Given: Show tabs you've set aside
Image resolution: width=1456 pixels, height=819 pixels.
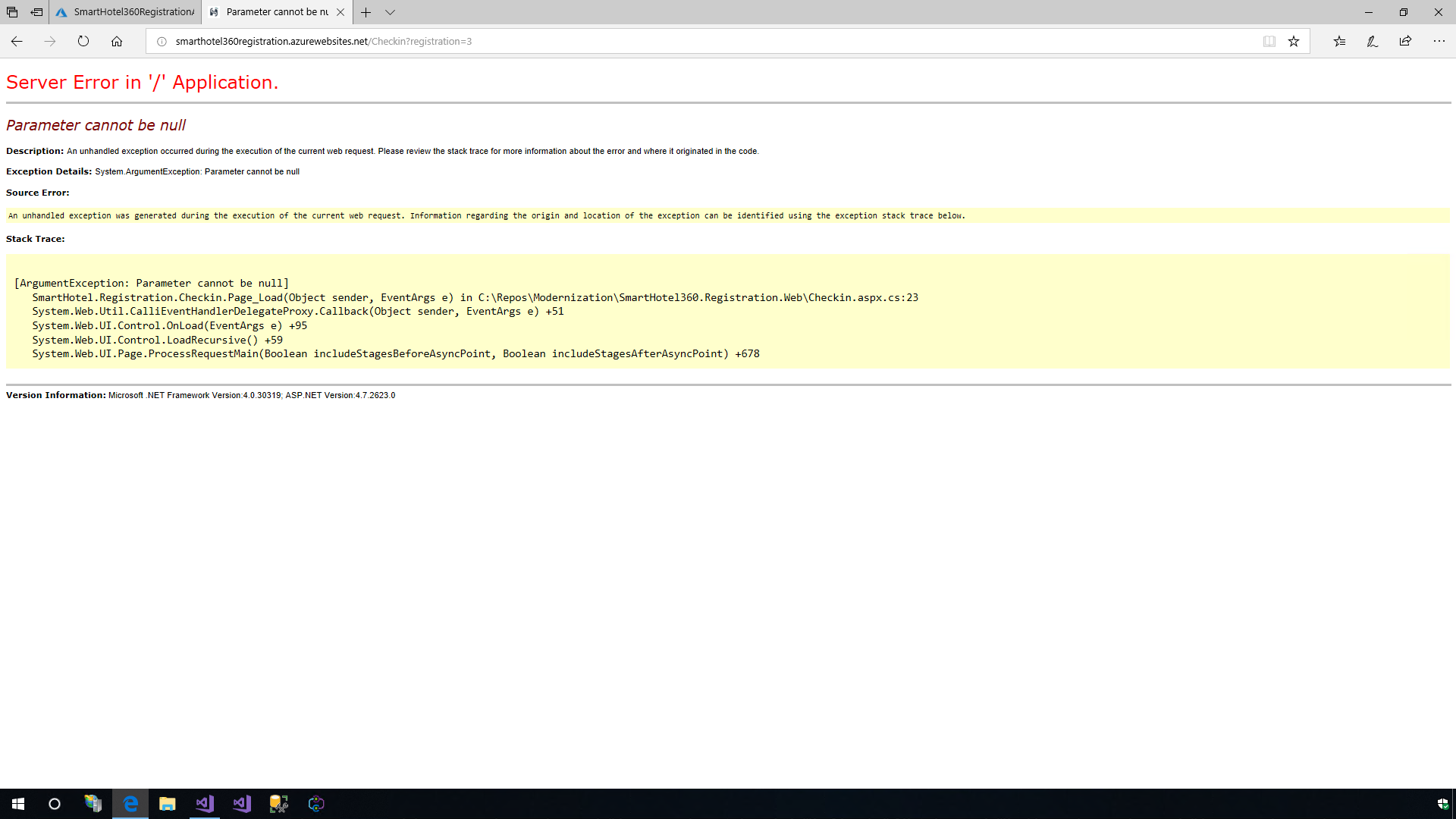Looking at the screenshot, I should click(x=12, y=12).
